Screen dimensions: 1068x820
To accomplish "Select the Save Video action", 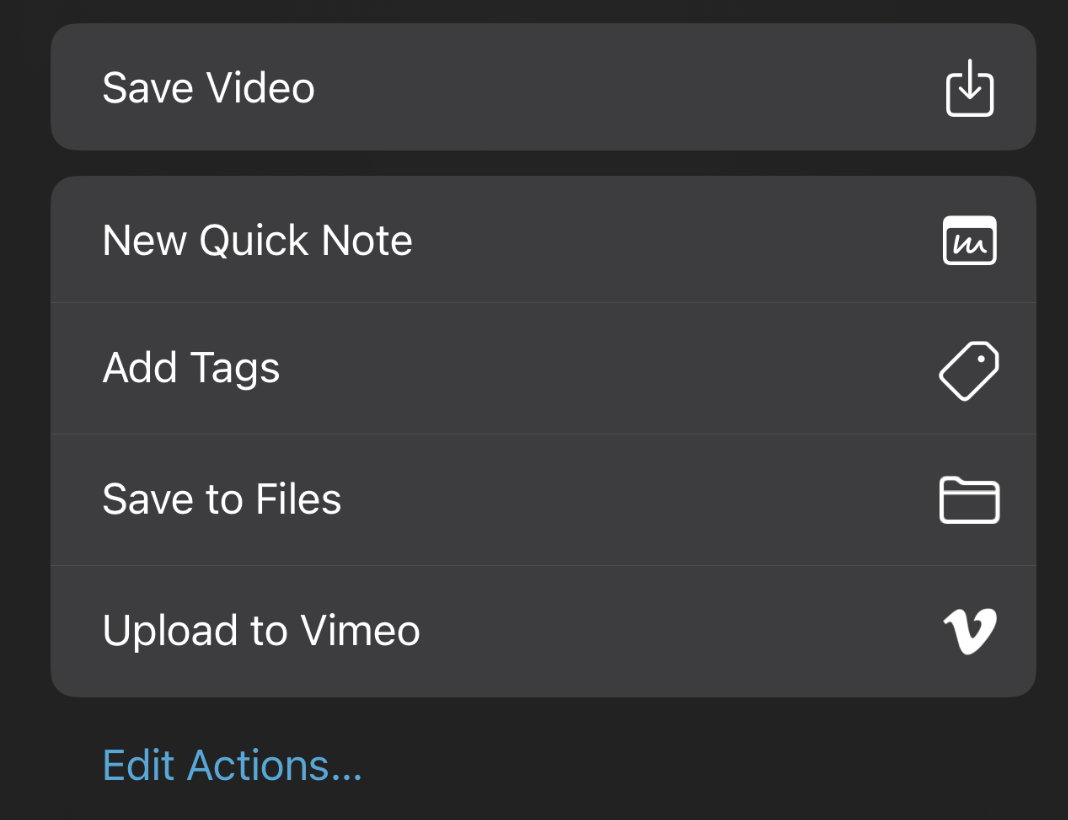I will tap(544, 87).
